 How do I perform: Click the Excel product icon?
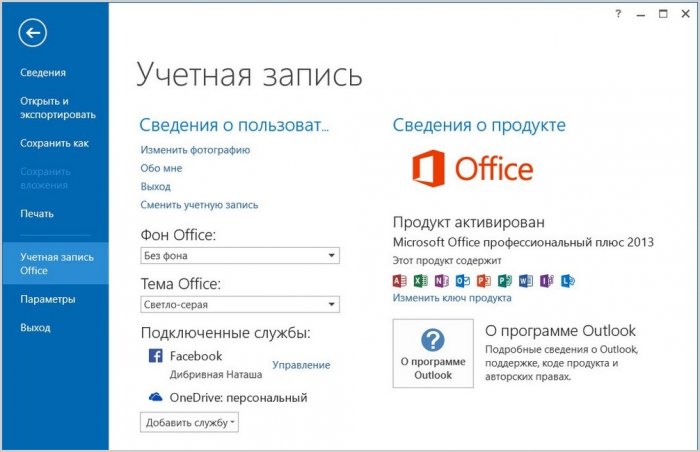421,280
